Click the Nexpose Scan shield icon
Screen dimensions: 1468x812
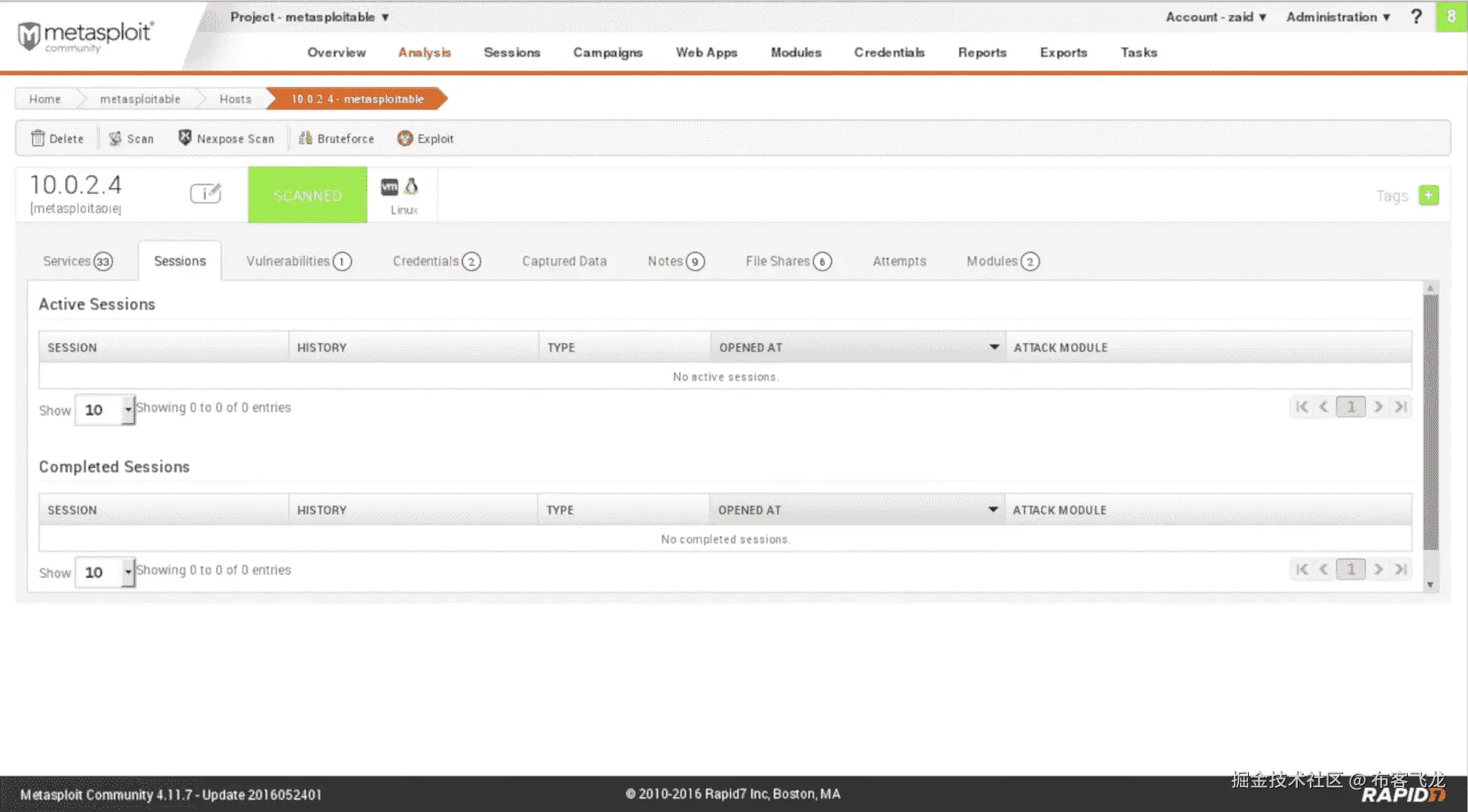pos(184,138)
